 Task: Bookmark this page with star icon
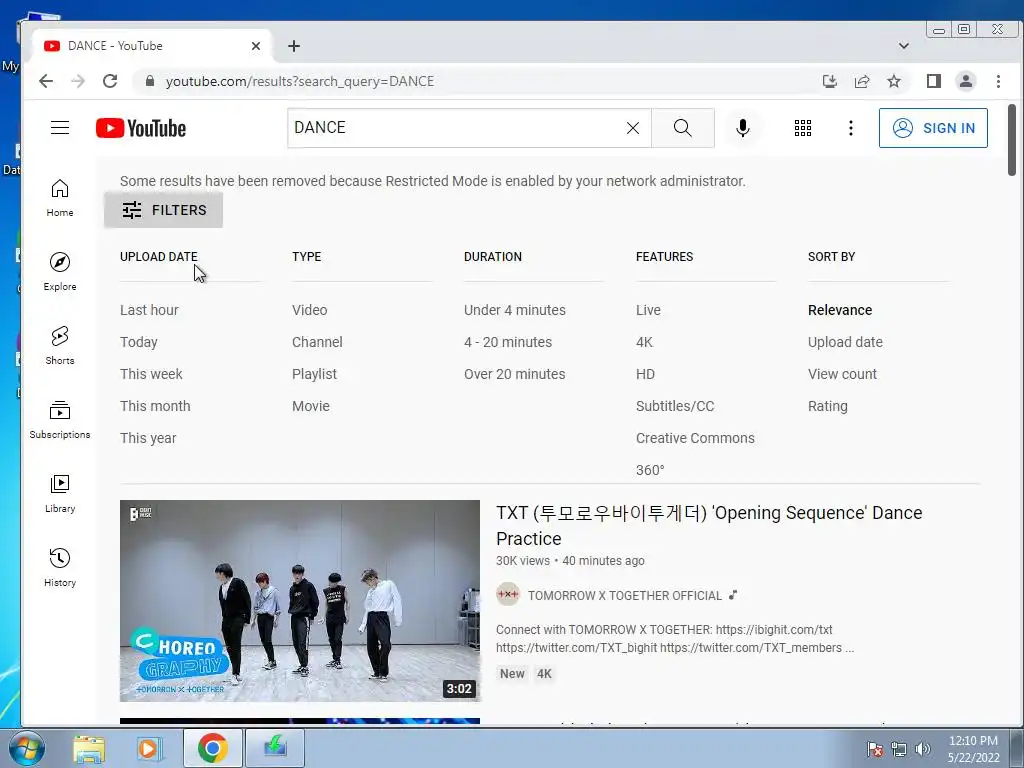point(893,81)
